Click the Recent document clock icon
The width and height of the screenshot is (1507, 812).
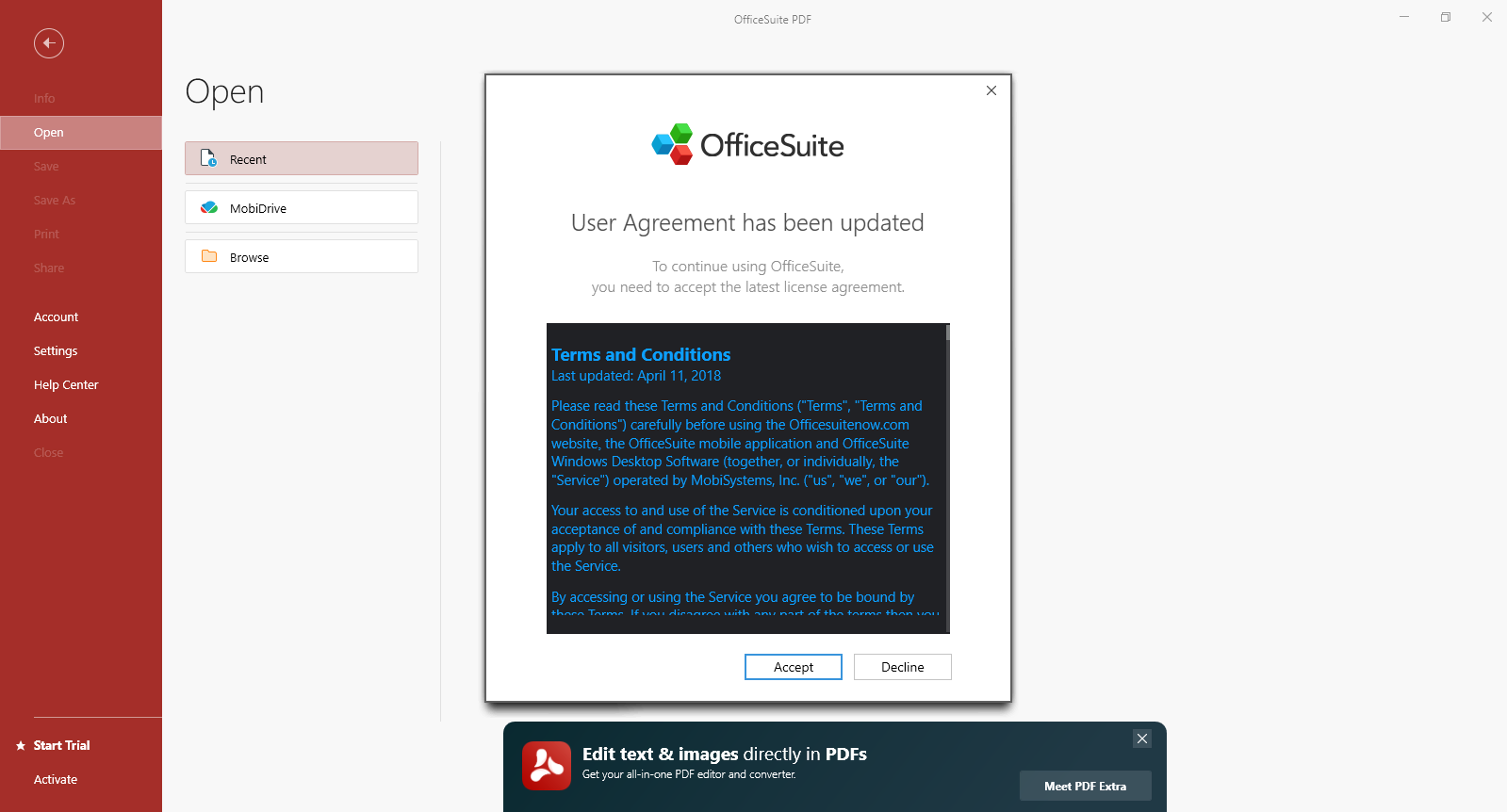coord(209,158)
